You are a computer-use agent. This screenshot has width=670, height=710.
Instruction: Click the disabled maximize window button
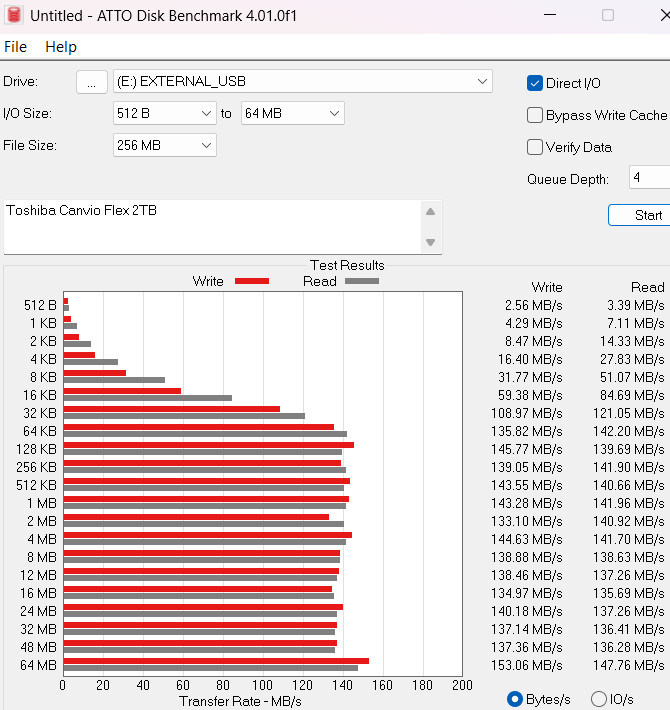click(608, 15)
